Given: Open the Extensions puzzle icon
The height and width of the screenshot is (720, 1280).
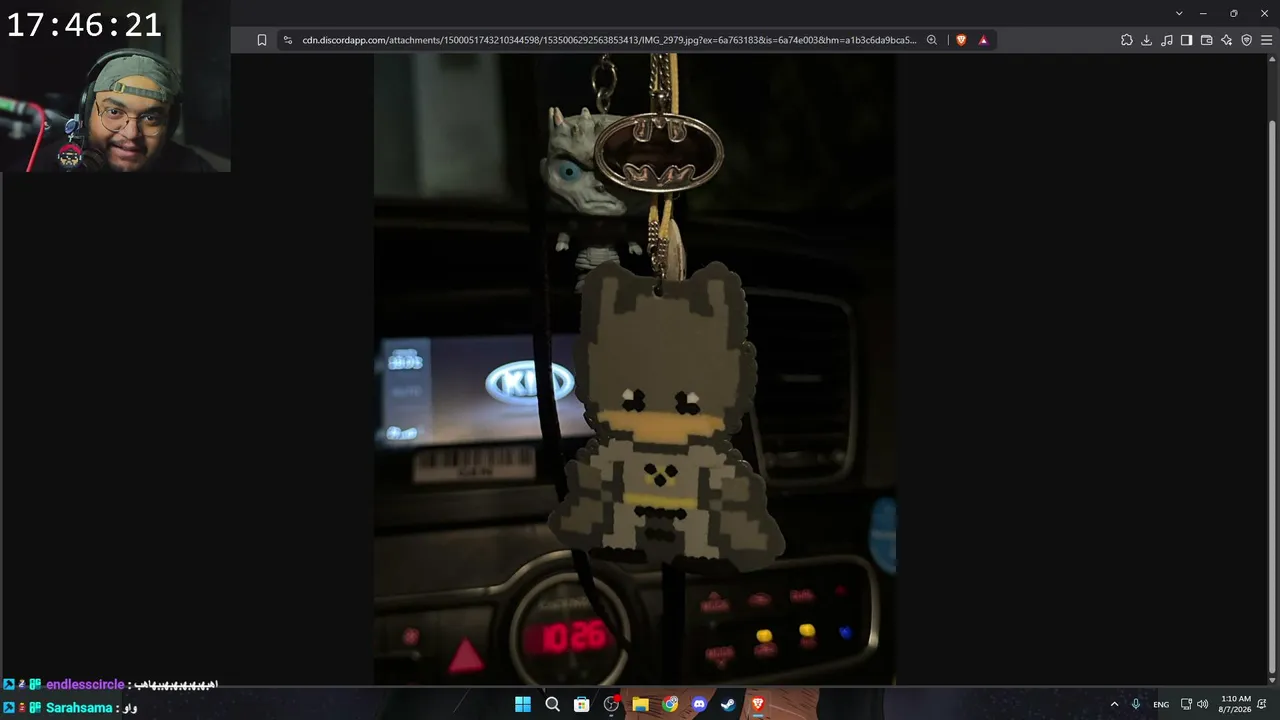Looking at the screenshot, I should coord(1127,40).
